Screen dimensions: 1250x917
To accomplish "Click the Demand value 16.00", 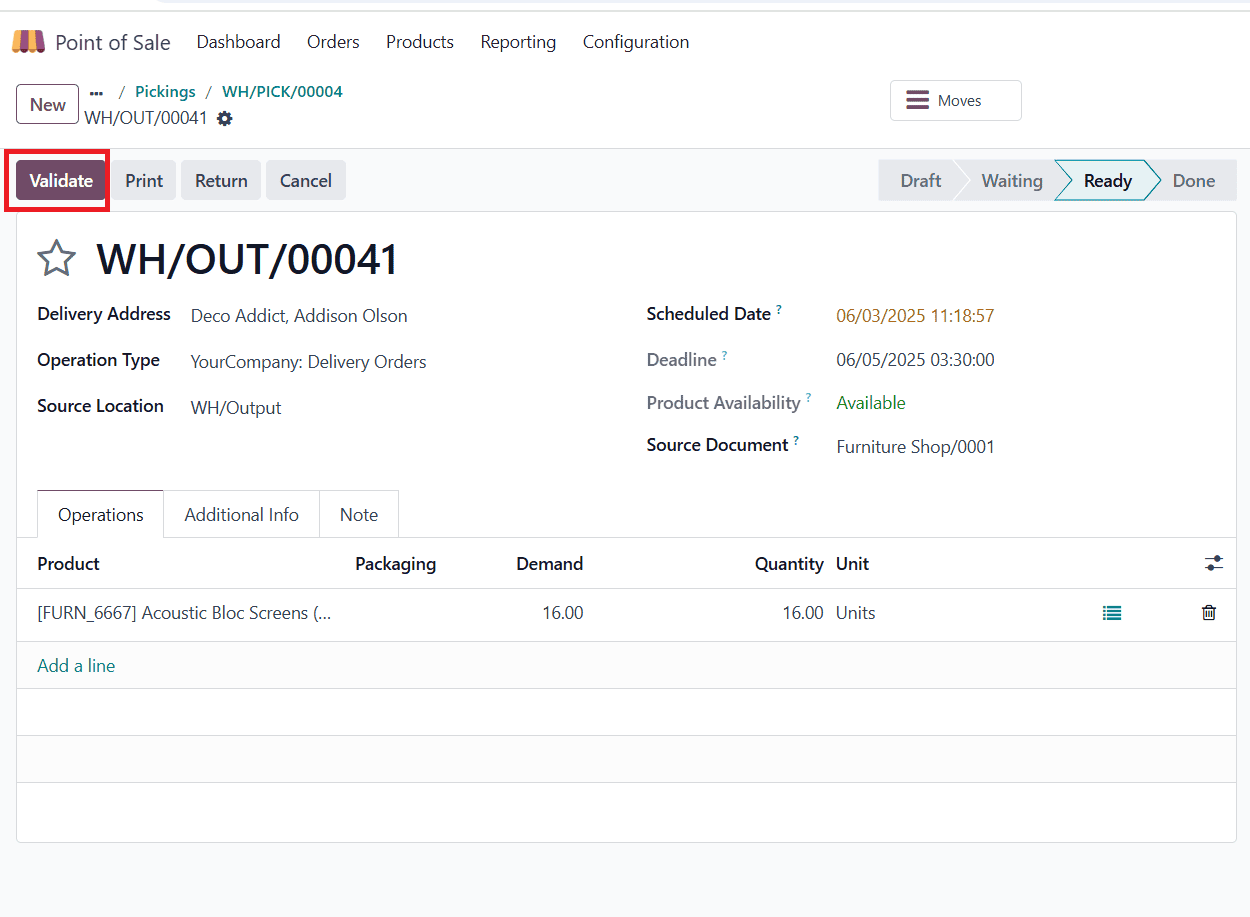I will (563, 613).
